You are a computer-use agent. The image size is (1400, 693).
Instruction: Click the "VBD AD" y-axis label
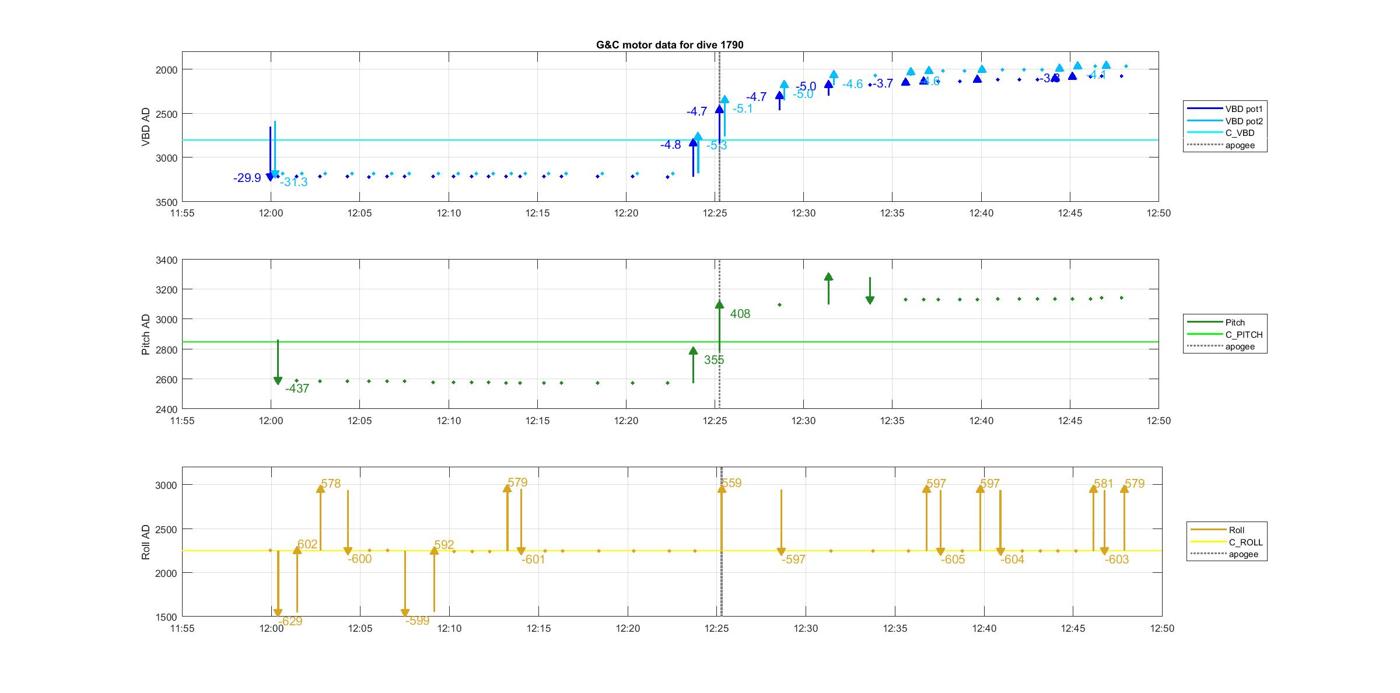(146, 127)
